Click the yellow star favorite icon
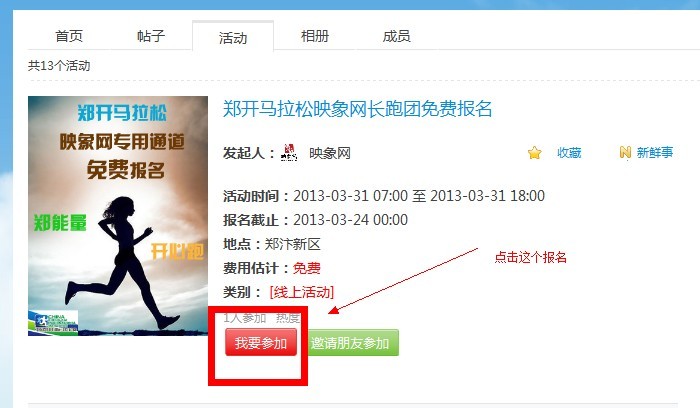 click(x=534, y=153)
